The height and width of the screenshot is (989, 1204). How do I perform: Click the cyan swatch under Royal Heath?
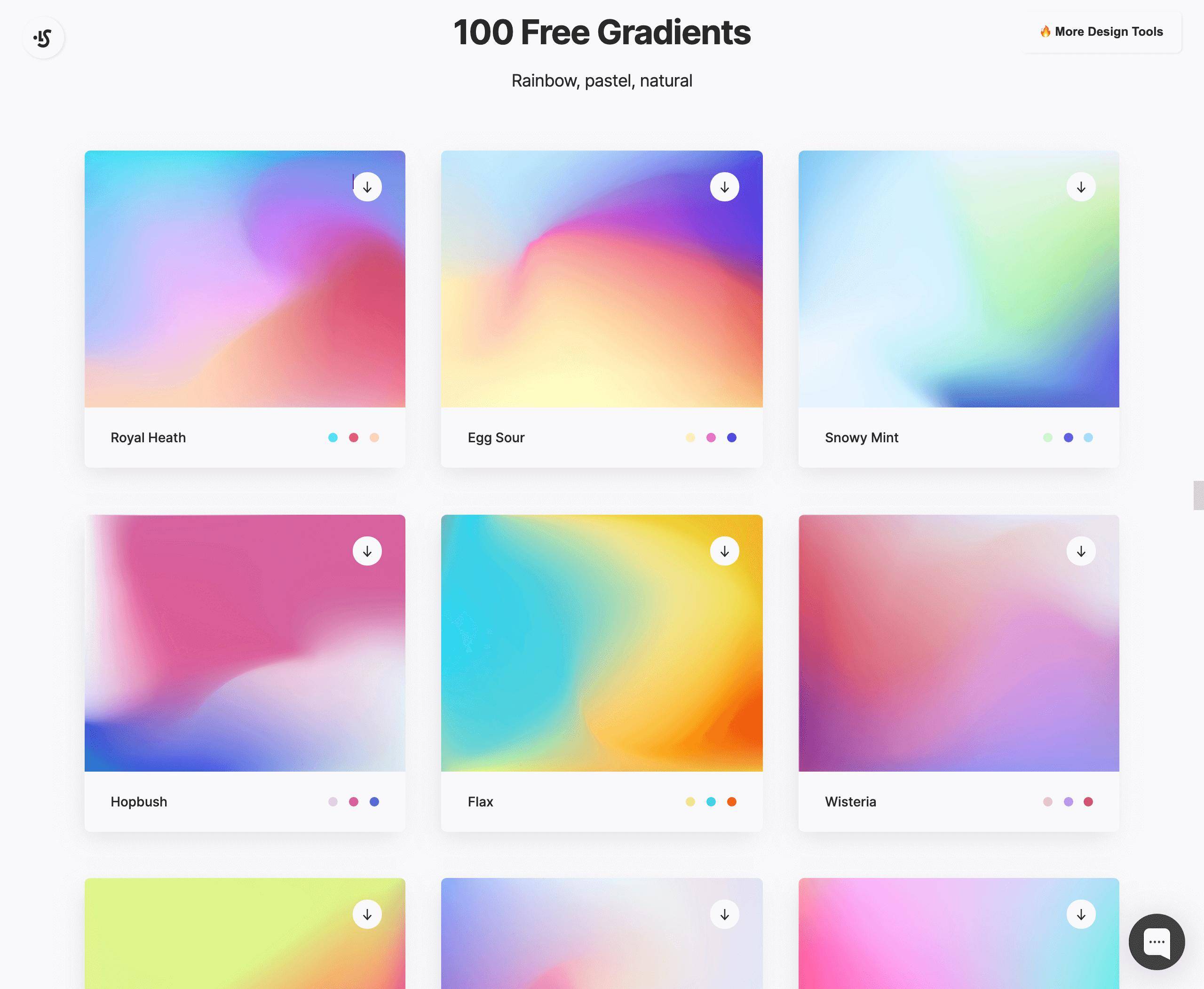333,438
